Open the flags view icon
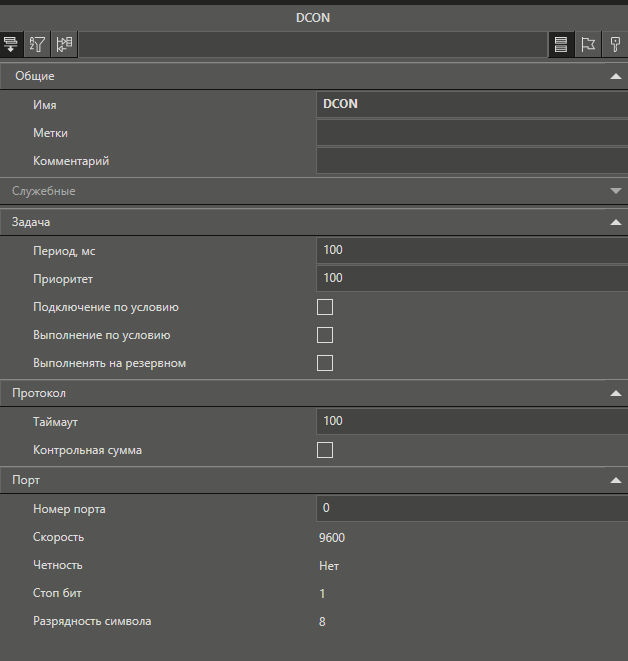This screenshot has width=628, height=661. tap(588, 44)
